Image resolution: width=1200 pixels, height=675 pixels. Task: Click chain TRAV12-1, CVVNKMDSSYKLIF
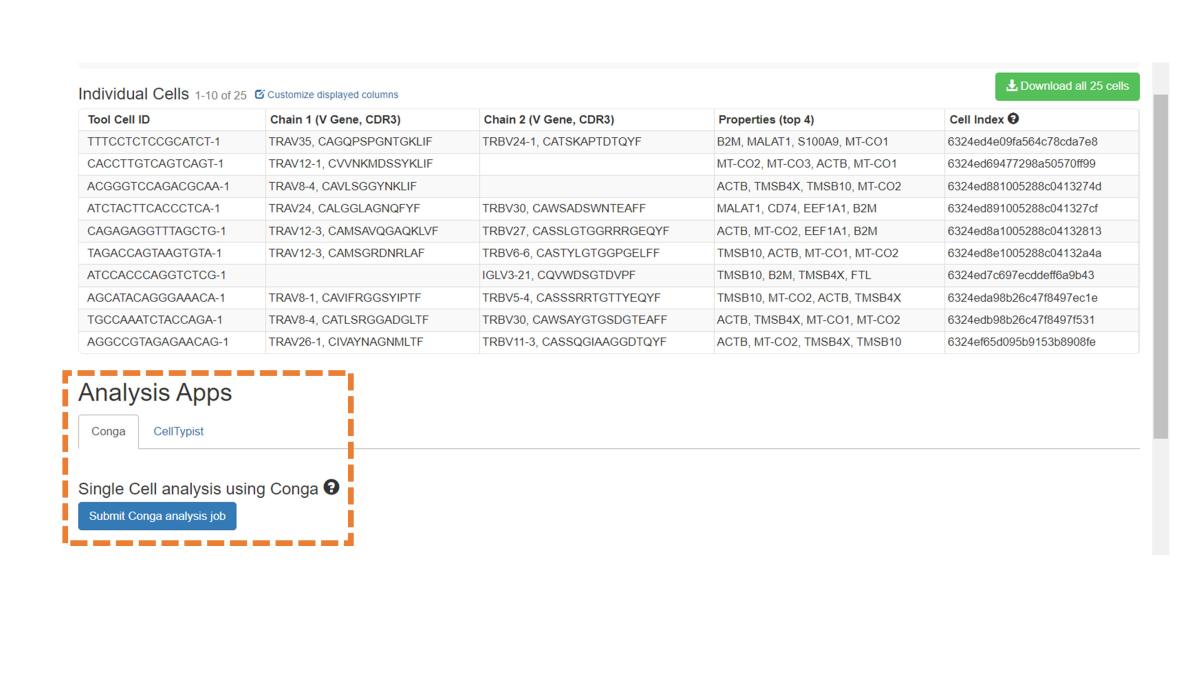[x=350, y=164]
